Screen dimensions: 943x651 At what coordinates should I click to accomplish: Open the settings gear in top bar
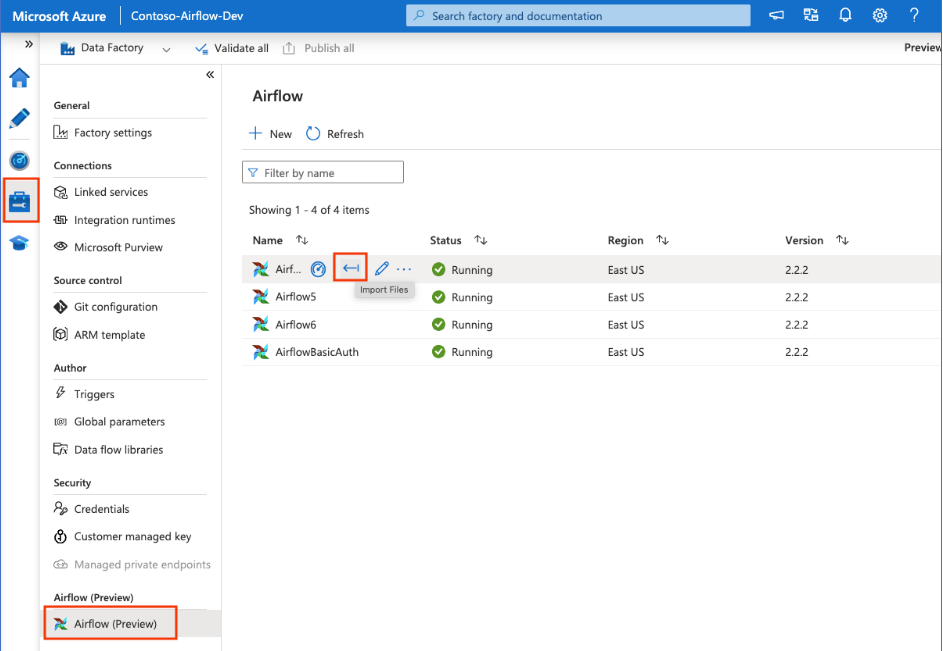pos(880,16)
